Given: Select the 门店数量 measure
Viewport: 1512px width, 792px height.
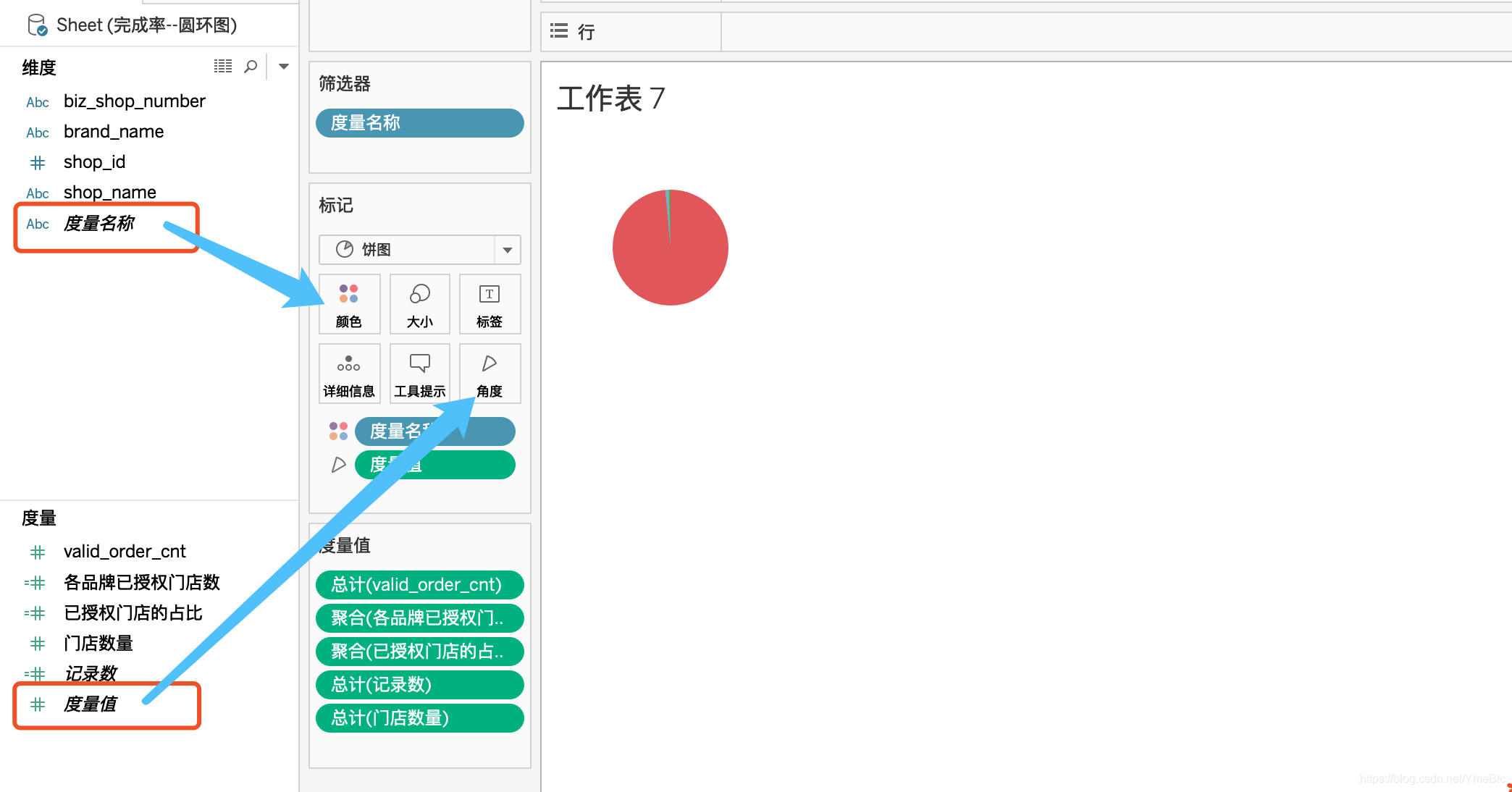Looking at the screenshot, I should click(98, 644).
